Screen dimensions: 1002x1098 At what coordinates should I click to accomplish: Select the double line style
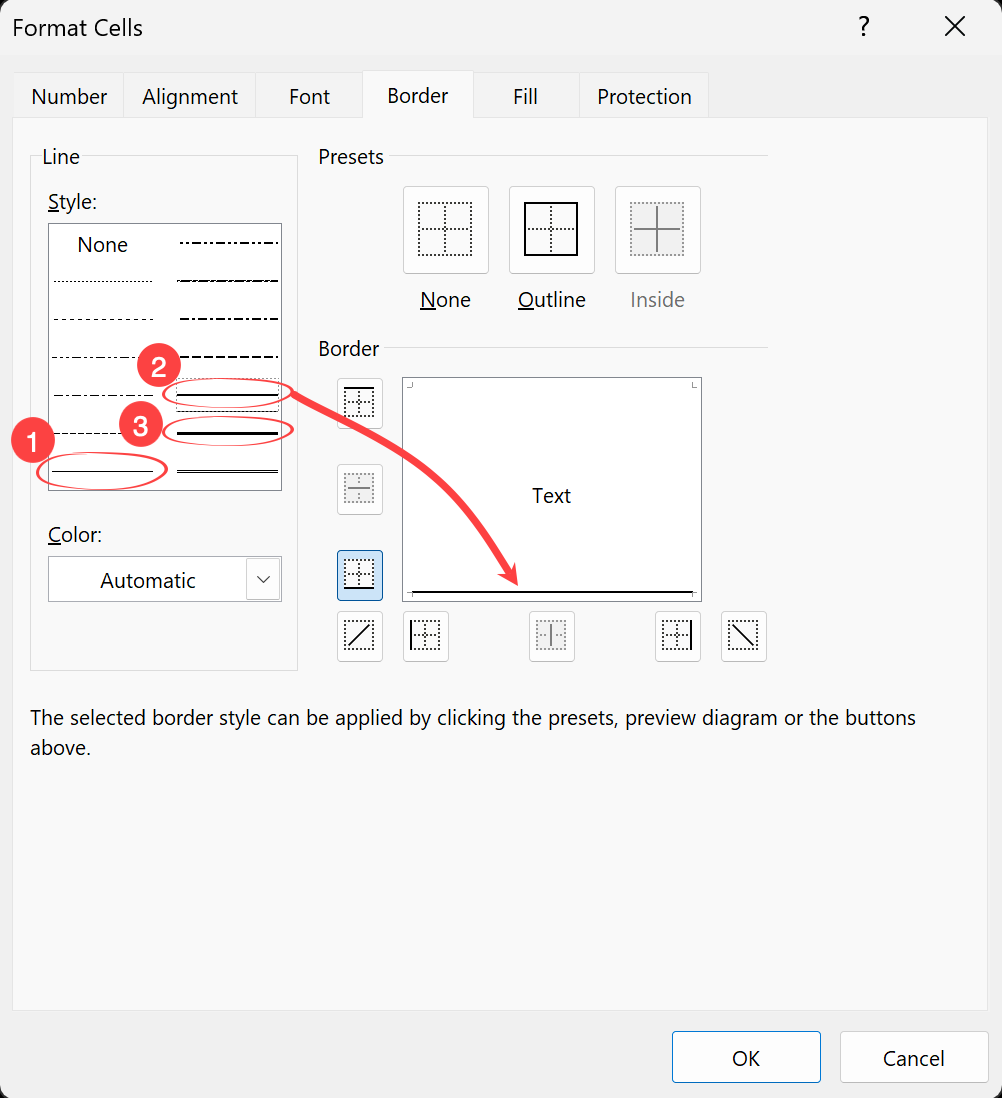click(x=227, y=470)
